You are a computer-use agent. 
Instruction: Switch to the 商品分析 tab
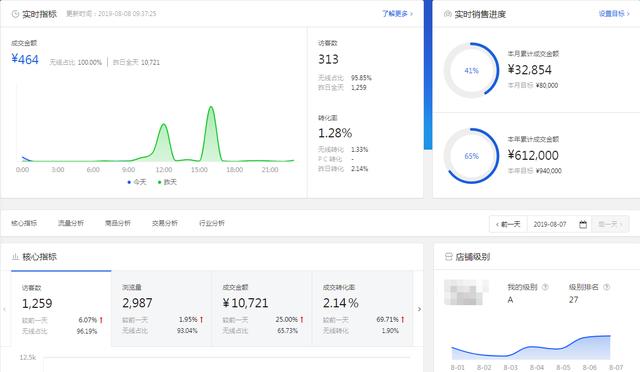click(118, 223)
